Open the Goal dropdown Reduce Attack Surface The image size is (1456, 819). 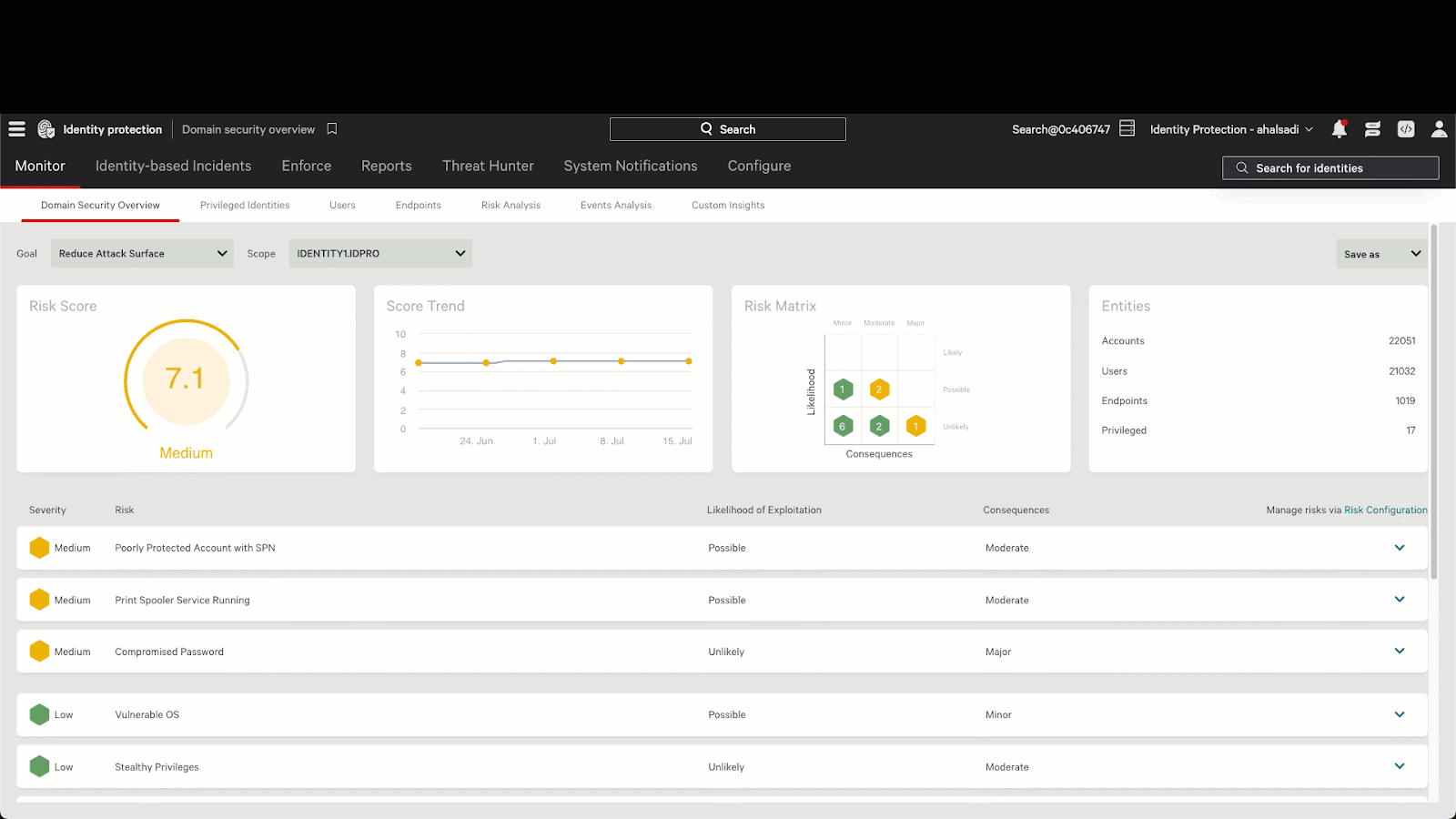(142, 253)
